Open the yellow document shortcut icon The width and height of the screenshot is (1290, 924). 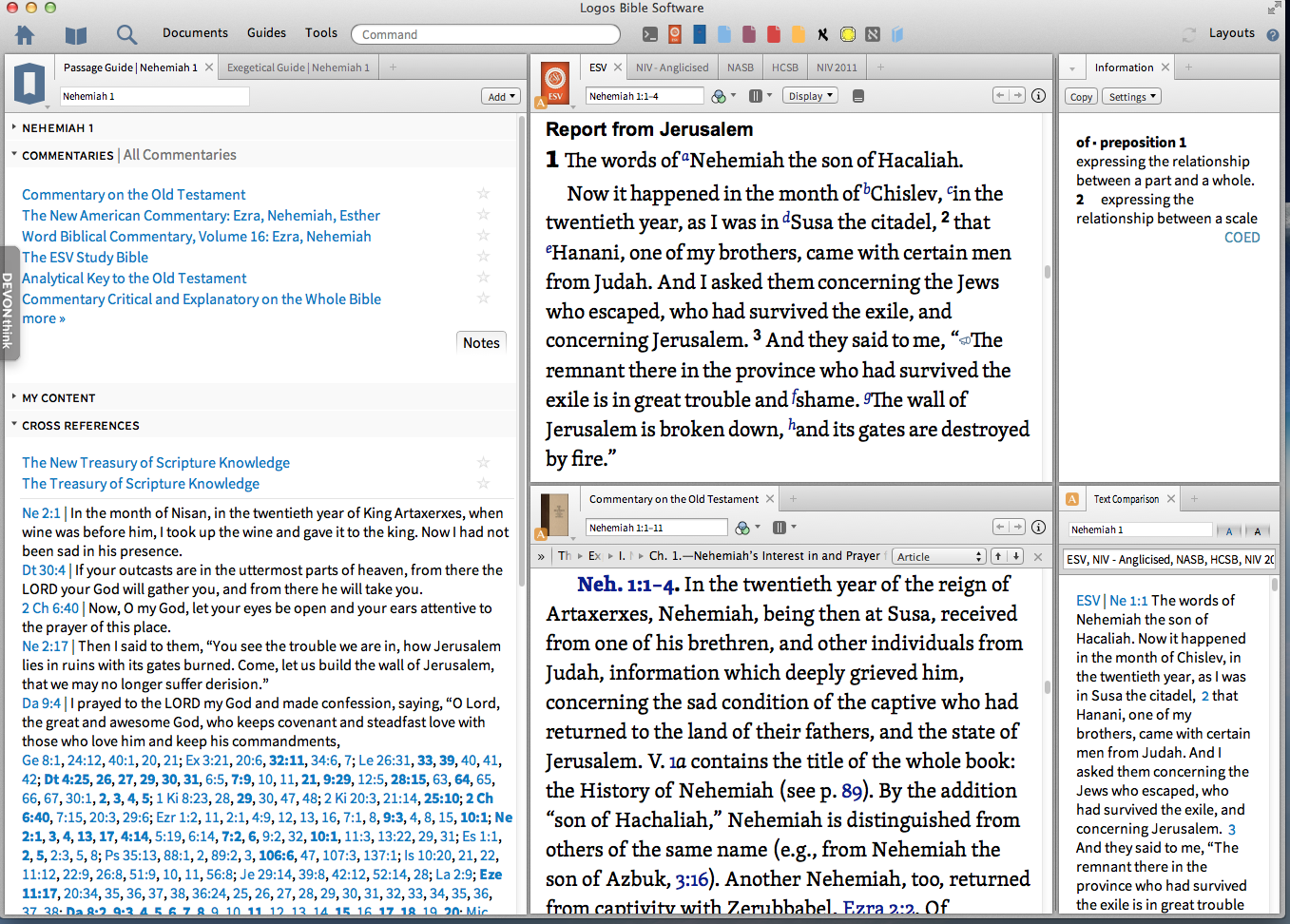(799, 34)
